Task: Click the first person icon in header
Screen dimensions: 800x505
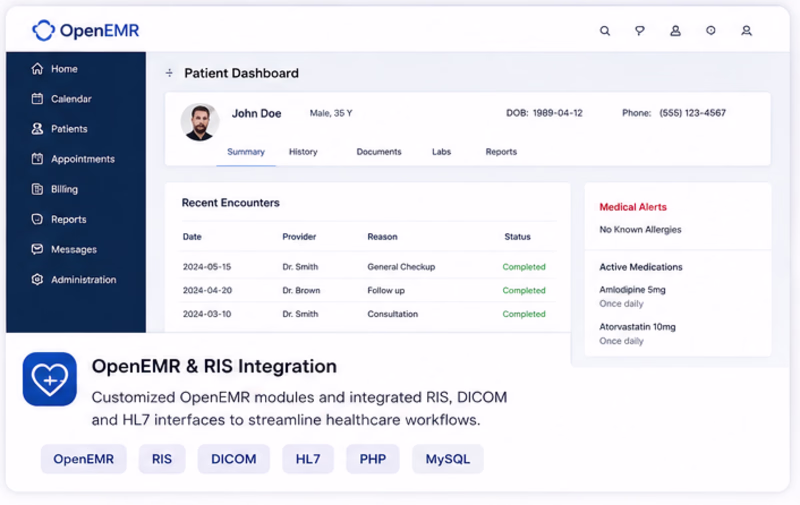Action: [675, 31]
